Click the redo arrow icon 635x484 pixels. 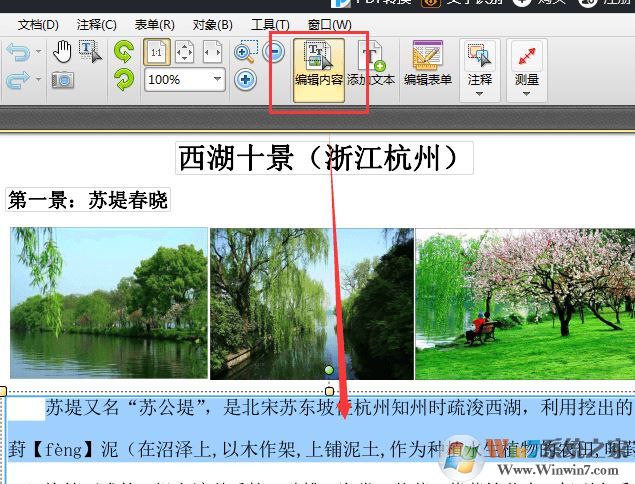click(x=18, y=80)
